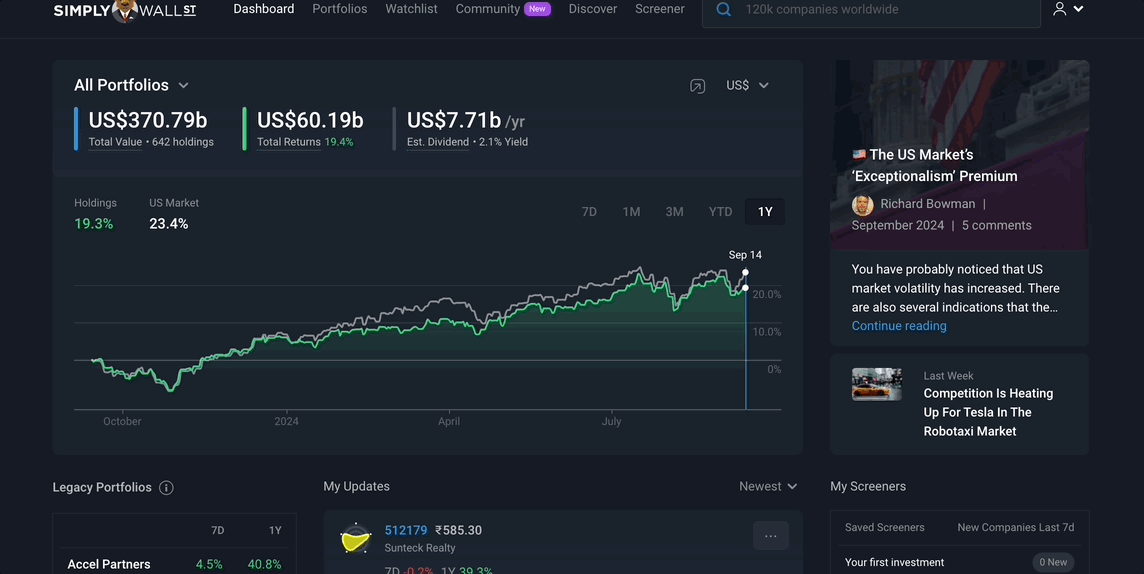
Task: Click the Legacy Portfolios info icon
Action: [x=166, y=487]
